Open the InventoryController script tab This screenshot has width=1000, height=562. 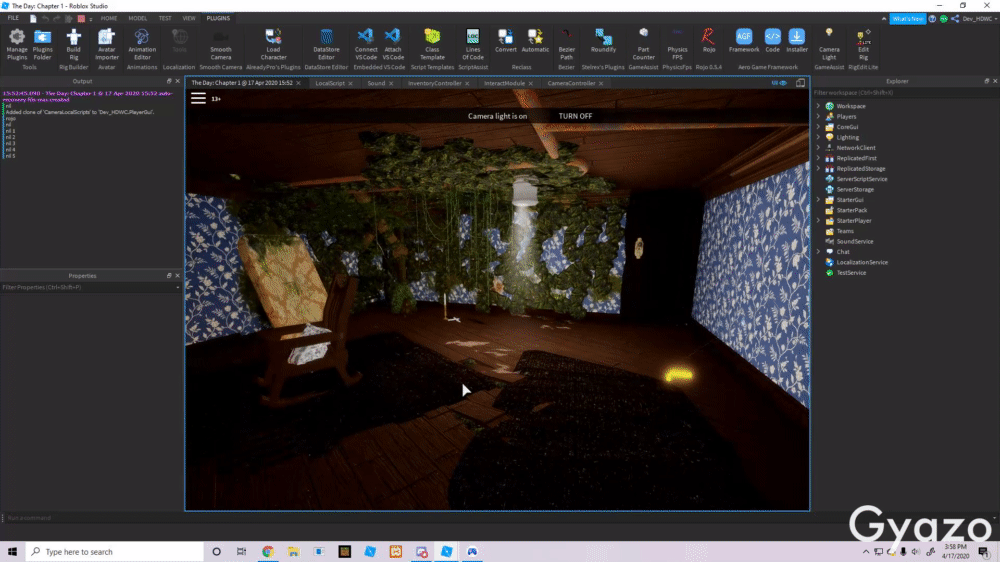435,83
